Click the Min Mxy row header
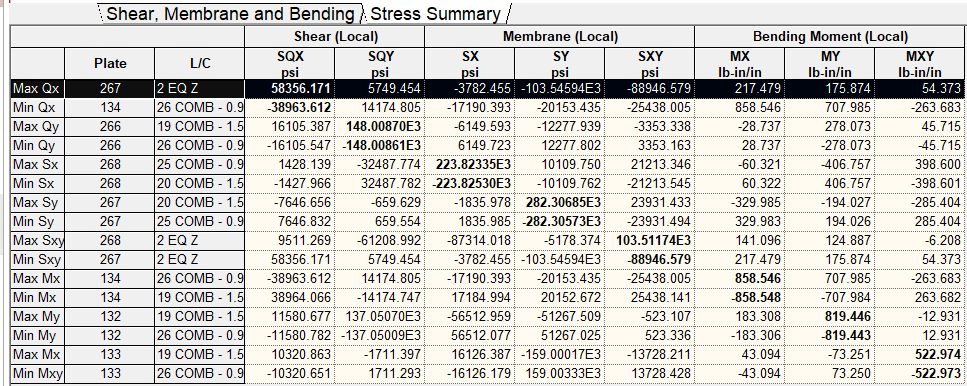Image resolution: width=967 pixels, height=386 pixels. click(38, 373)
